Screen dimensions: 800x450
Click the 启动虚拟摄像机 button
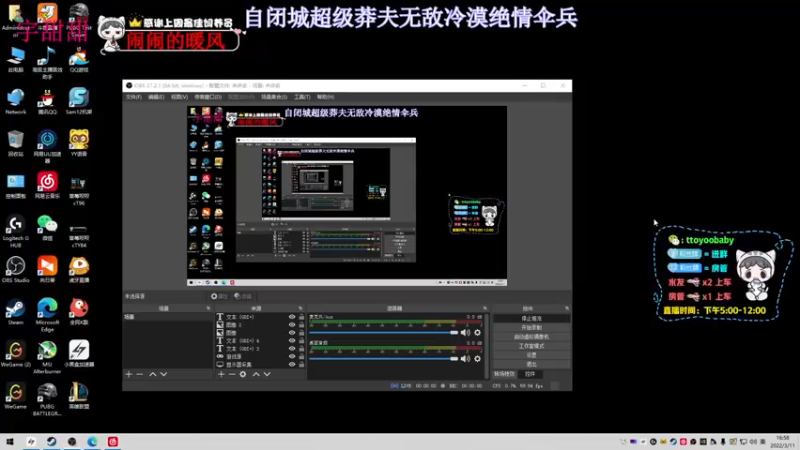(x=531, y=337)
